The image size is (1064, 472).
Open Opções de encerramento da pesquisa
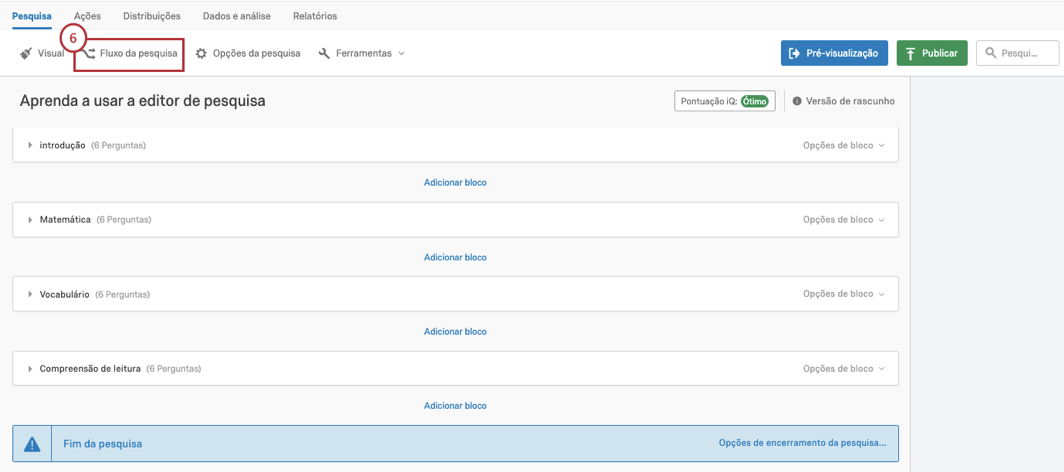[802, 443]
